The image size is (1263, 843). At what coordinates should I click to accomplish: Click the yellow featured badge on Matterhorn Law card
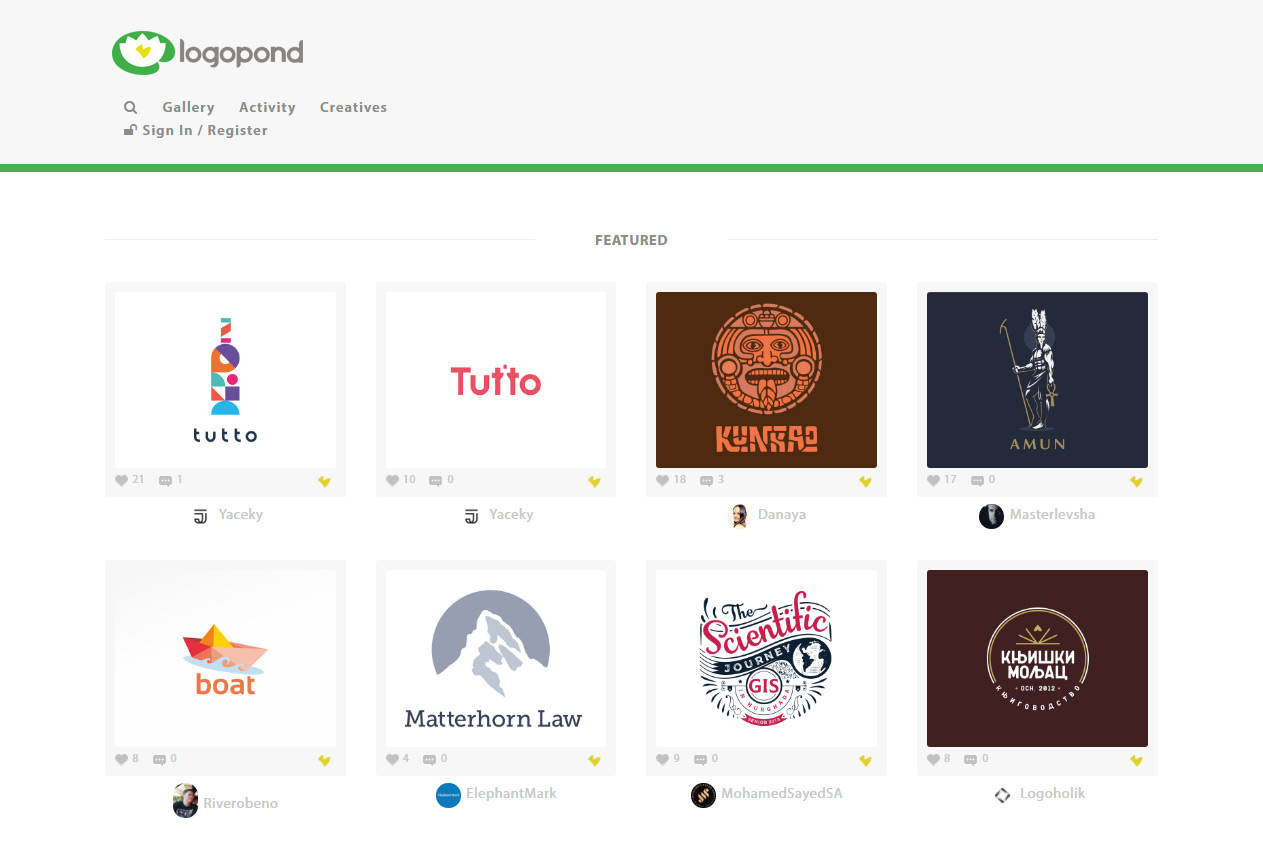click(x=594, y=760)
